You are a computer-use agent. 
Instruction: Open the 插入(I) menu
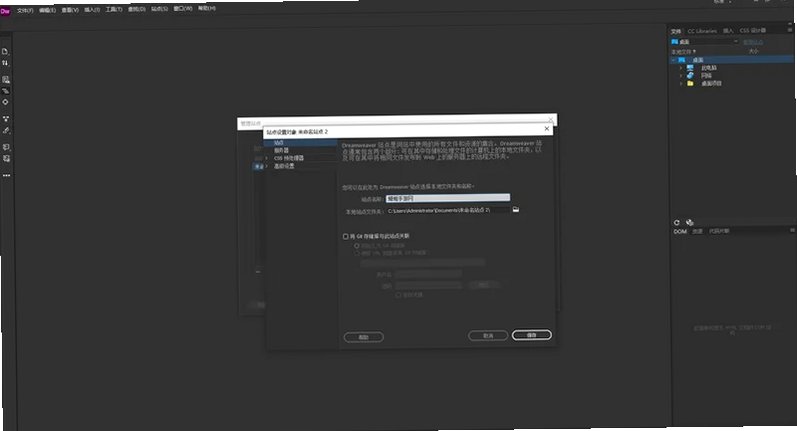click(x=92, y=10)
